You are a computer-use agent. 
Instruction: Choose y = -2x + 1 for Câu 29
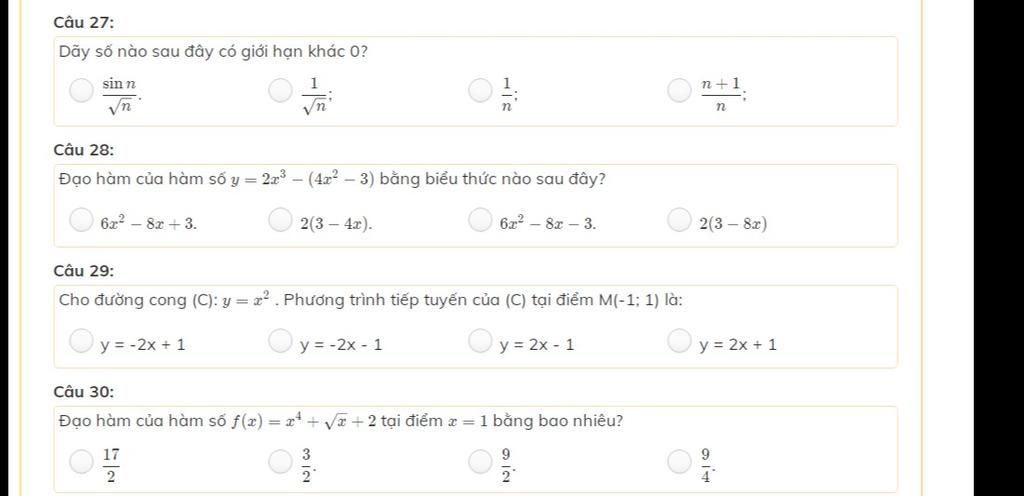pyautogui.click(x=81, y=342)
